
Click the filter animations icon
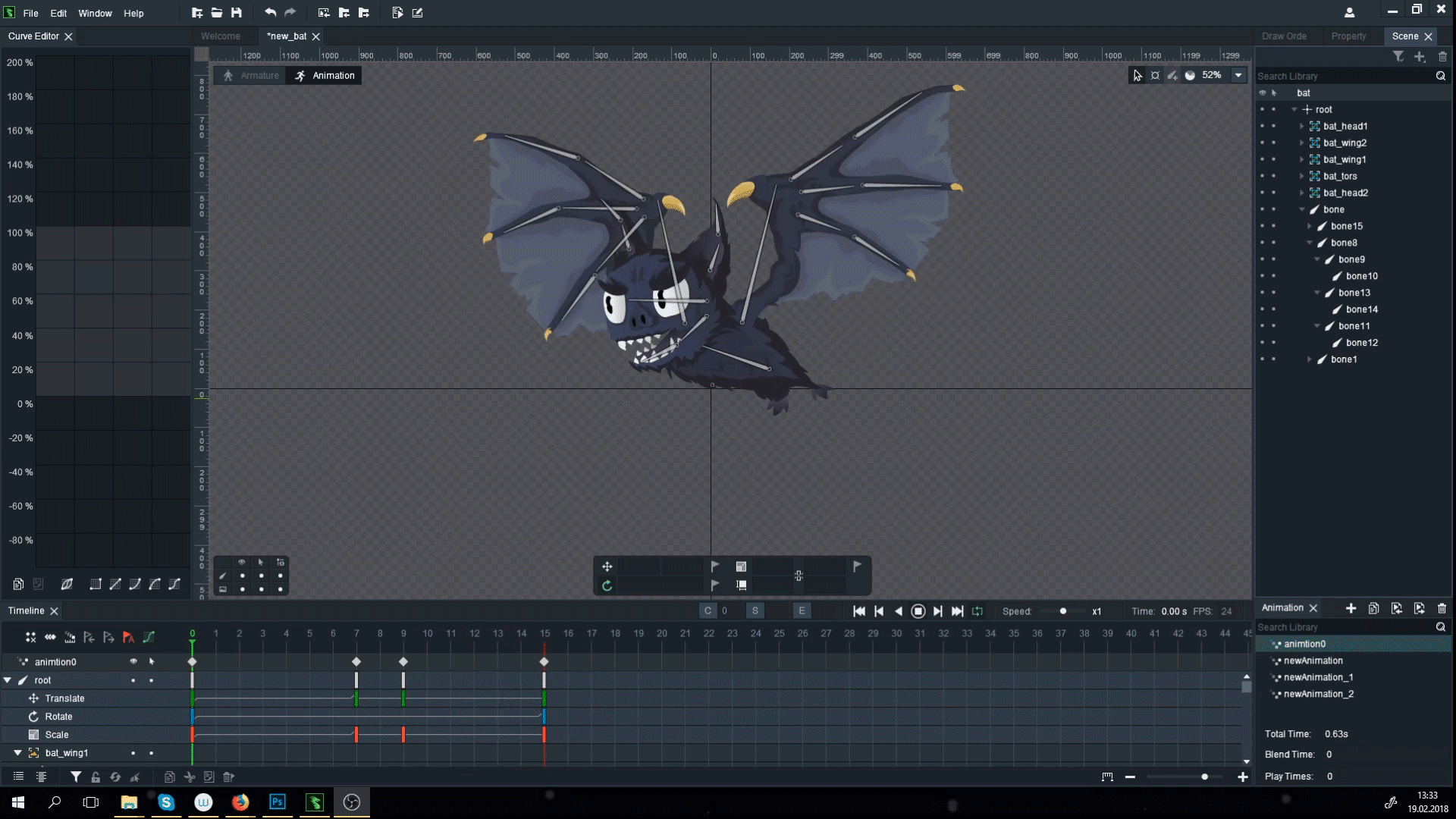tap(75, 776)
